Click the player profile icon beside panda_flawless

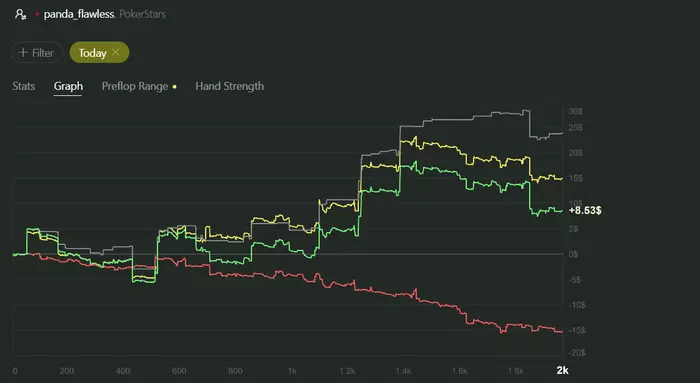click(x=21, y=14)
